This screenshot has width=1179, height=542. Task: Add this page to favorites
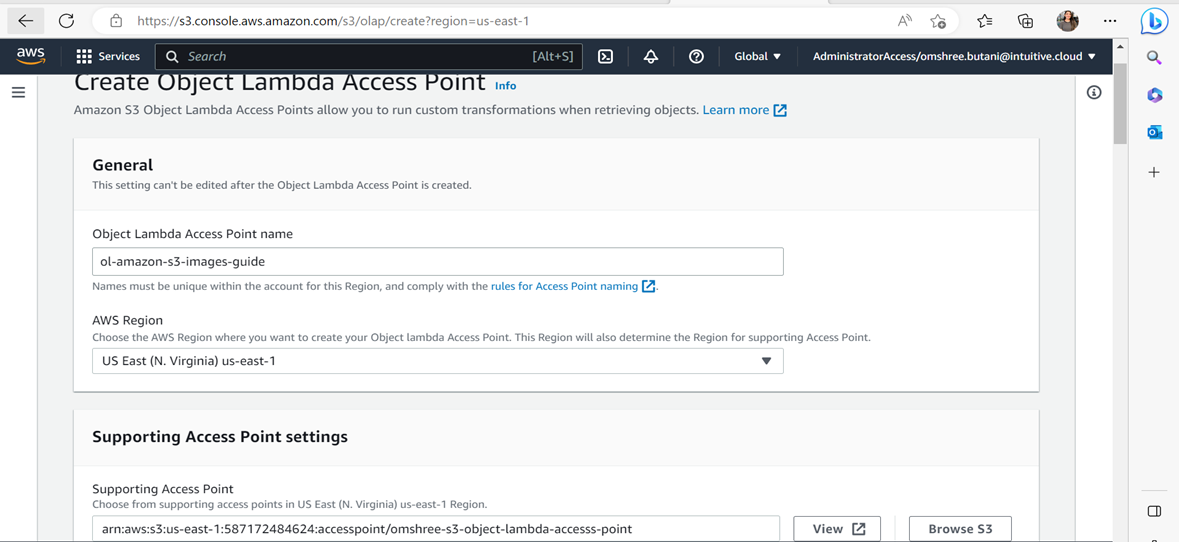point(937,21)
